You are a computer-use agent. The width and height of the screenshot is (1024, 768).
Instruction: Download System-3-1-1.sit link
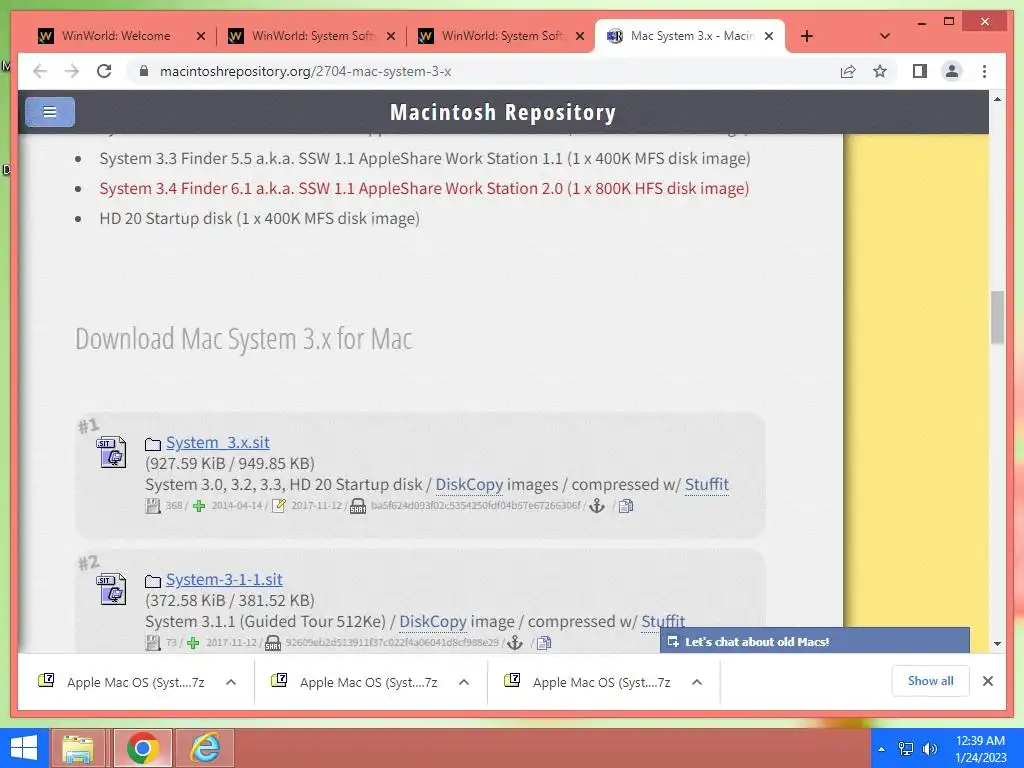pyautogui.click(x=224, y=580)
